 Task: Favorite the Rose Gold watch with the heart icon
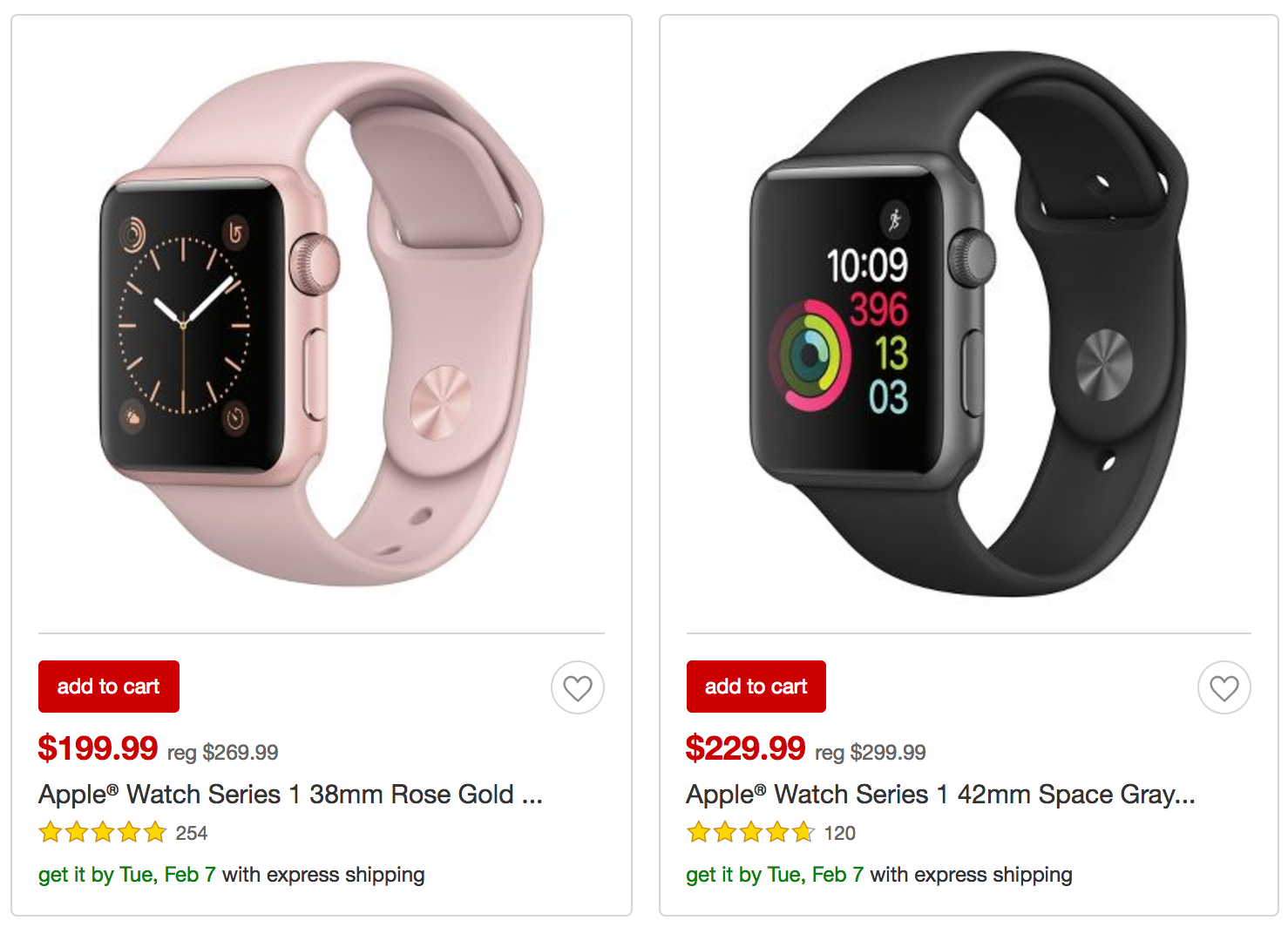[578, 688]
